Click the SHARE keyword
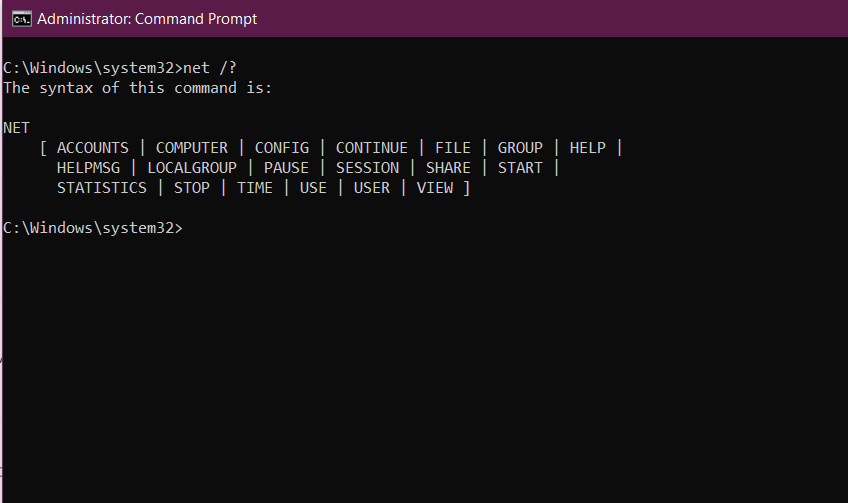This screenshot has height=503, width=848. pyautogui.click(x=448, y=168)
